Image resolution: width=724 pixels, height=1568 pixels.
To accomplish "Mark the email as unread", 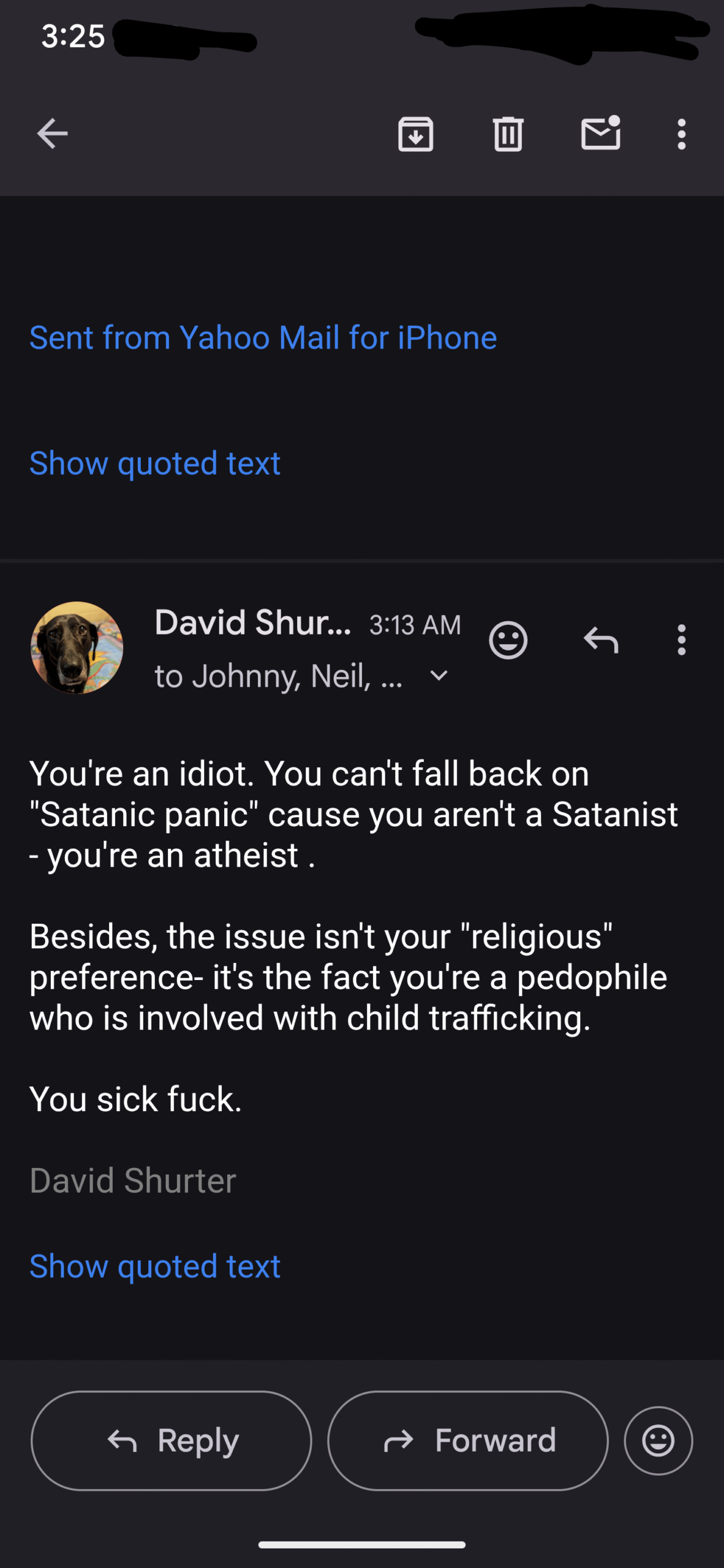I will (x=601, y=132).
